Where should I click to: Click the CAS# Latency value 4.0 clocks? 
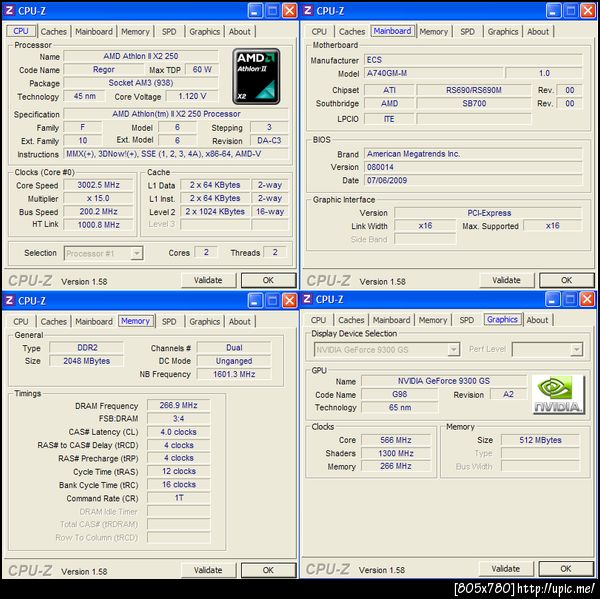point(178,432)
